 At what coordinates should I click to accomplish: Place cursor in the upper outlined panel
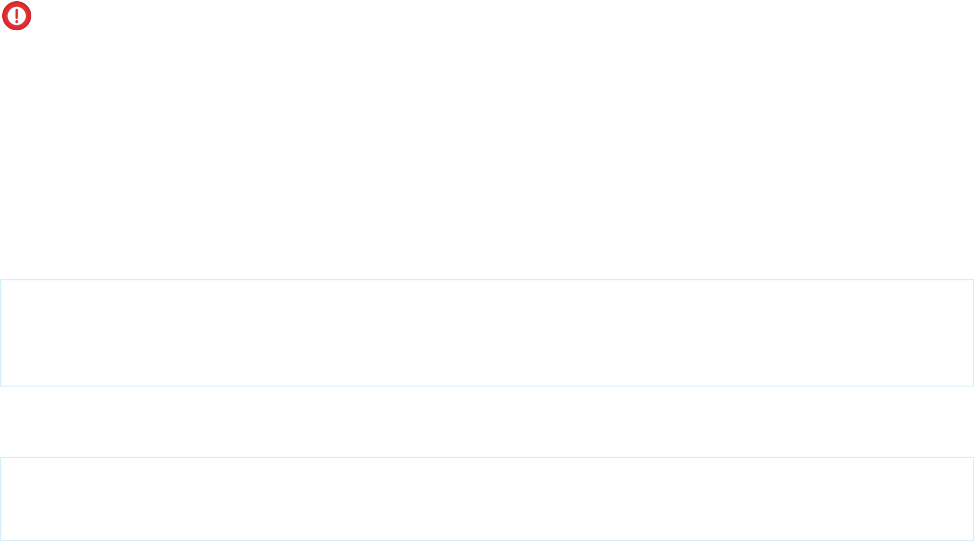pyautogui.click(x=487, y=333)
